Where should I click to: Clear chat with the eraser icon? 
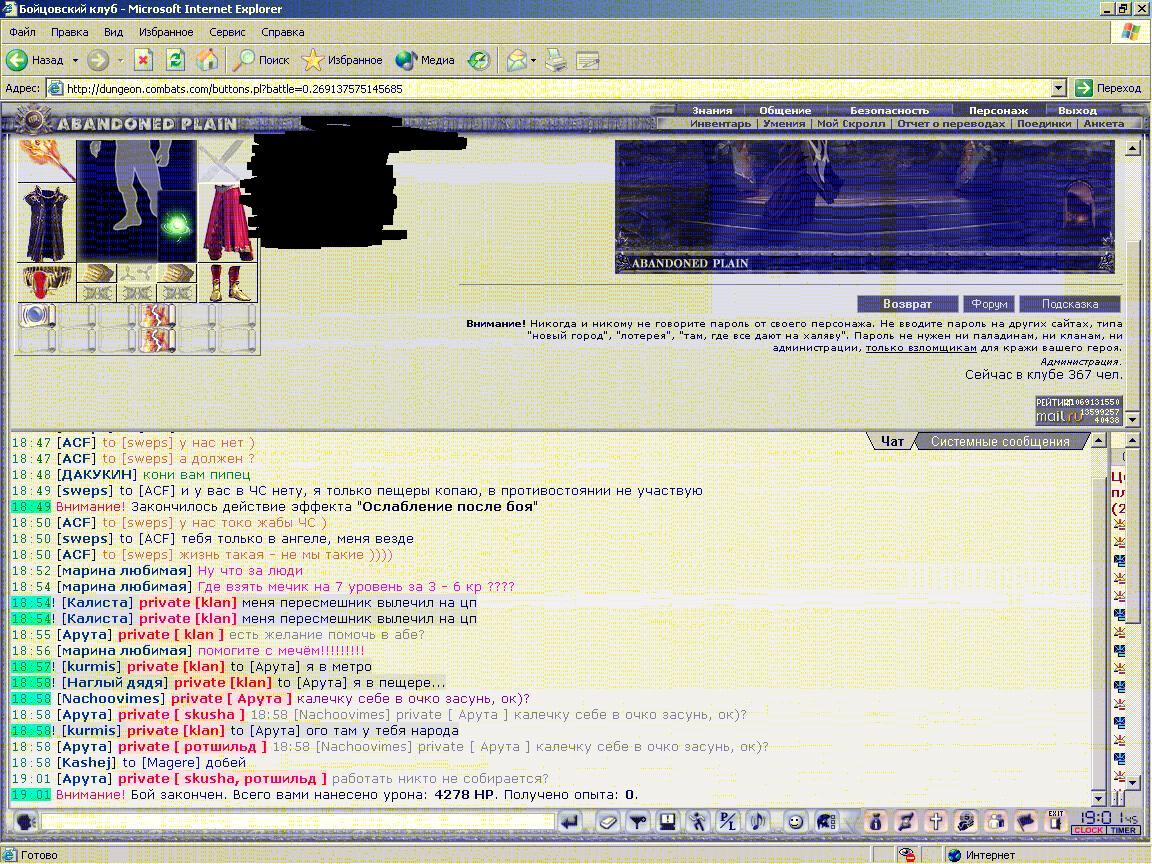pyautogui.click(x=608, y=821)
